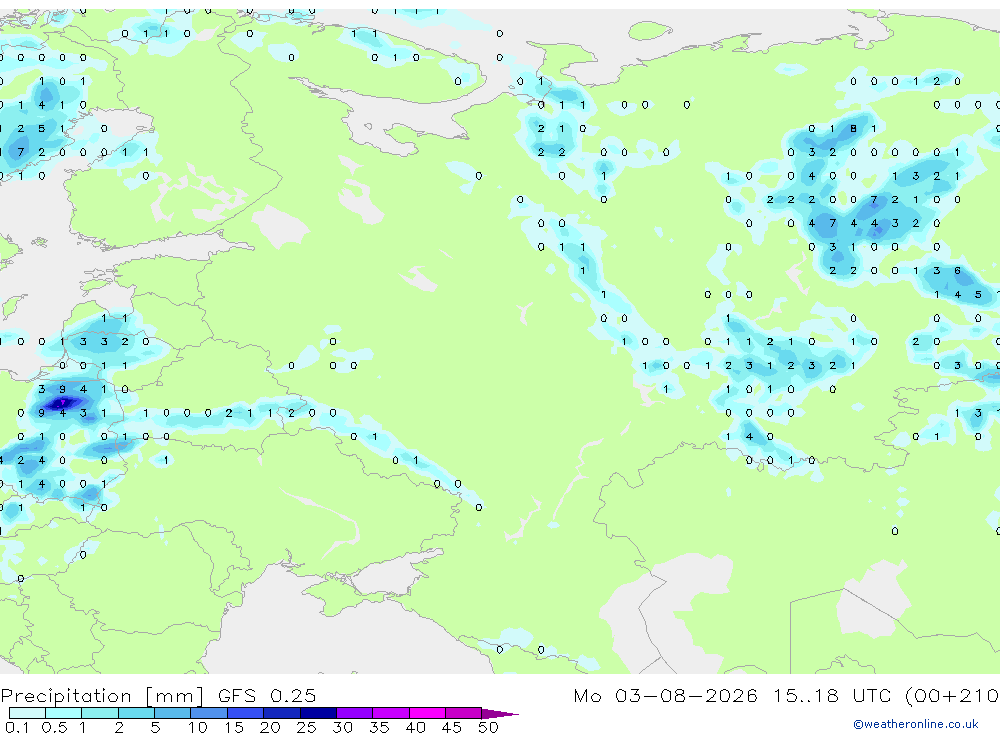
Task: Click the 0.1–0.5 mm lightest cyan legend swatch
Action: point(27,713)
